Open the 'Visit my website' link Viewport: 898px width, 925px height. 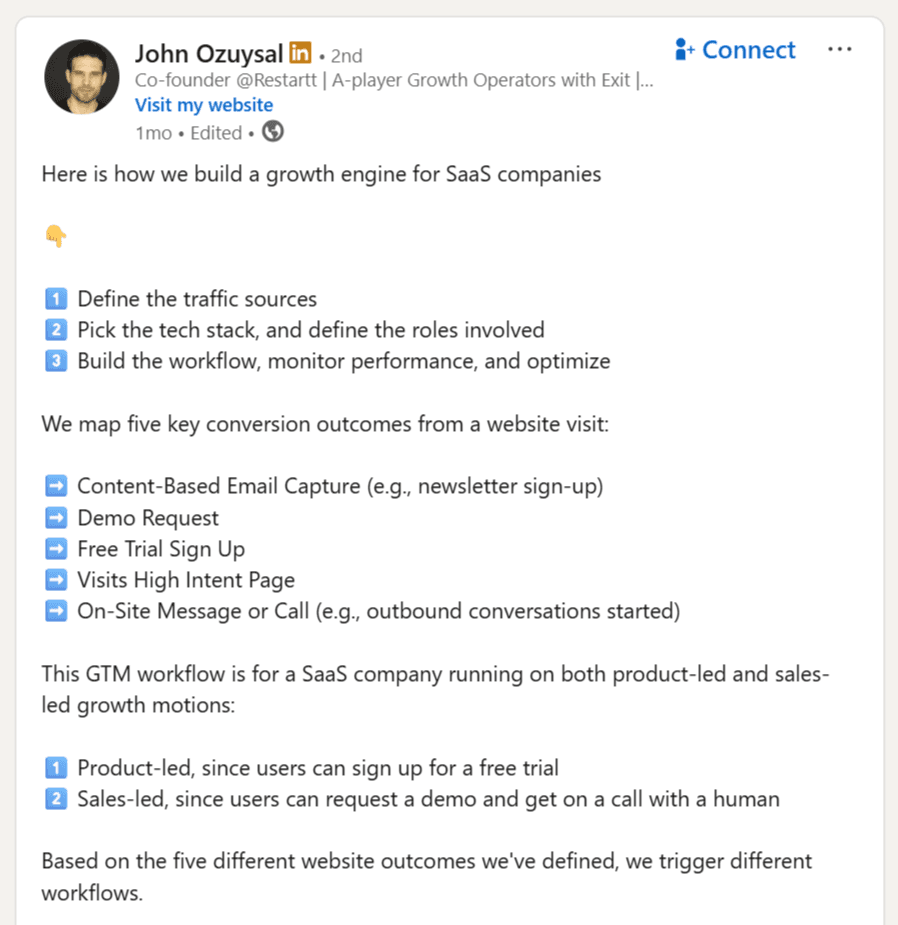pos(203,105)
